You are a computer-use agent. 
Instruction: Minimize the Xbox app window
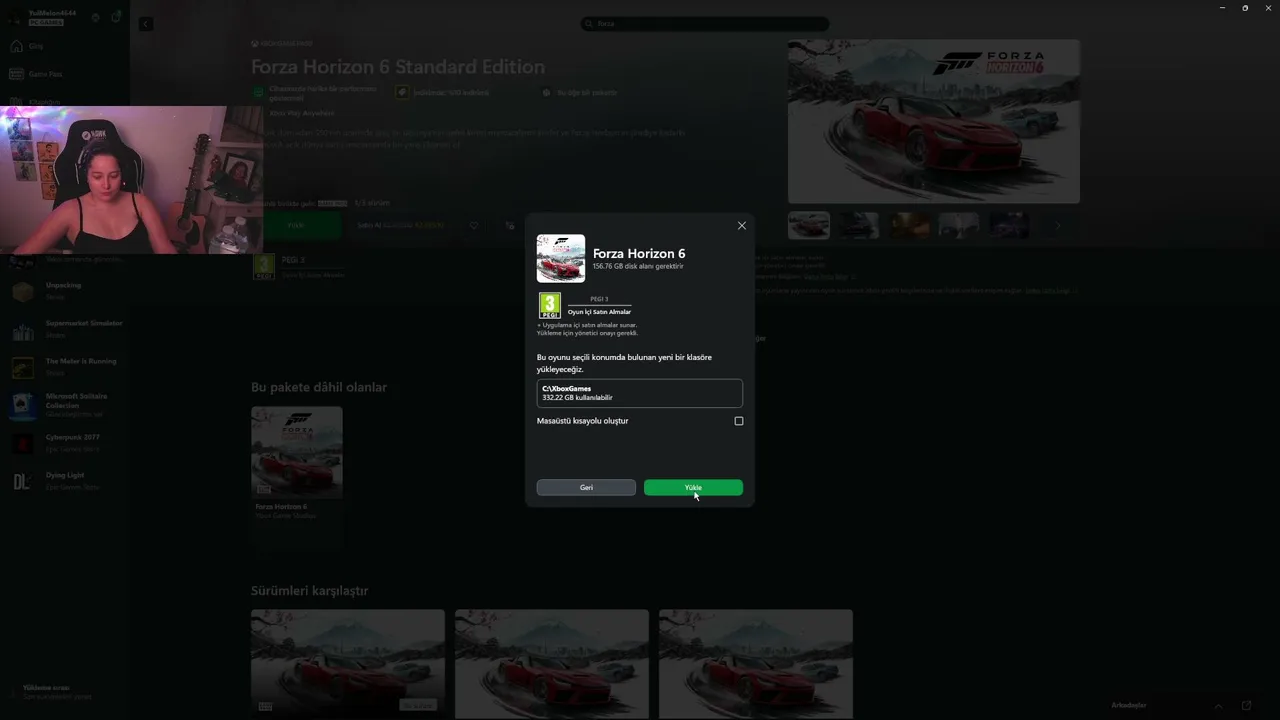1222,8
